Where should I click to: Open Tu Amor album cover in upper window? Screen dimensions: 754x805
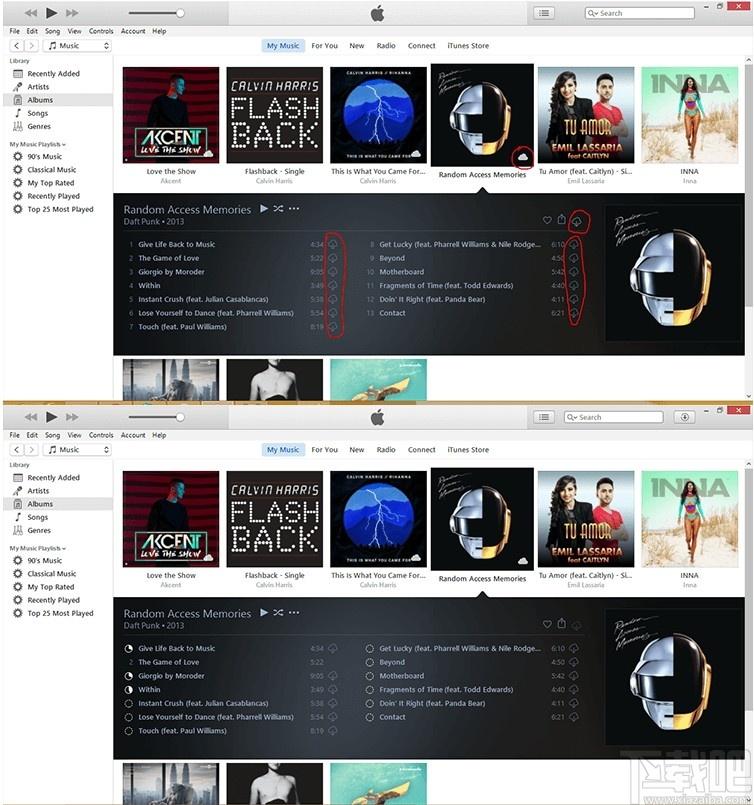tap(586, 115)
